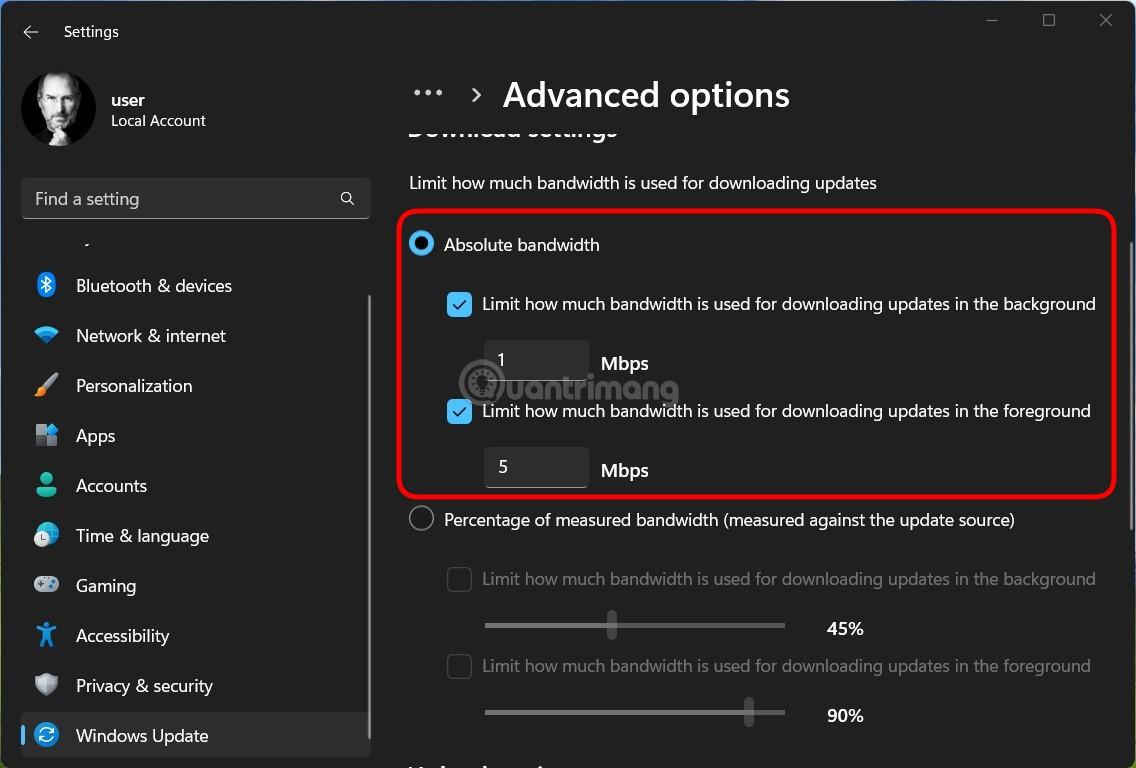Open the Privacy & security shield icon

pyautogui.click(x=46, y=685)
